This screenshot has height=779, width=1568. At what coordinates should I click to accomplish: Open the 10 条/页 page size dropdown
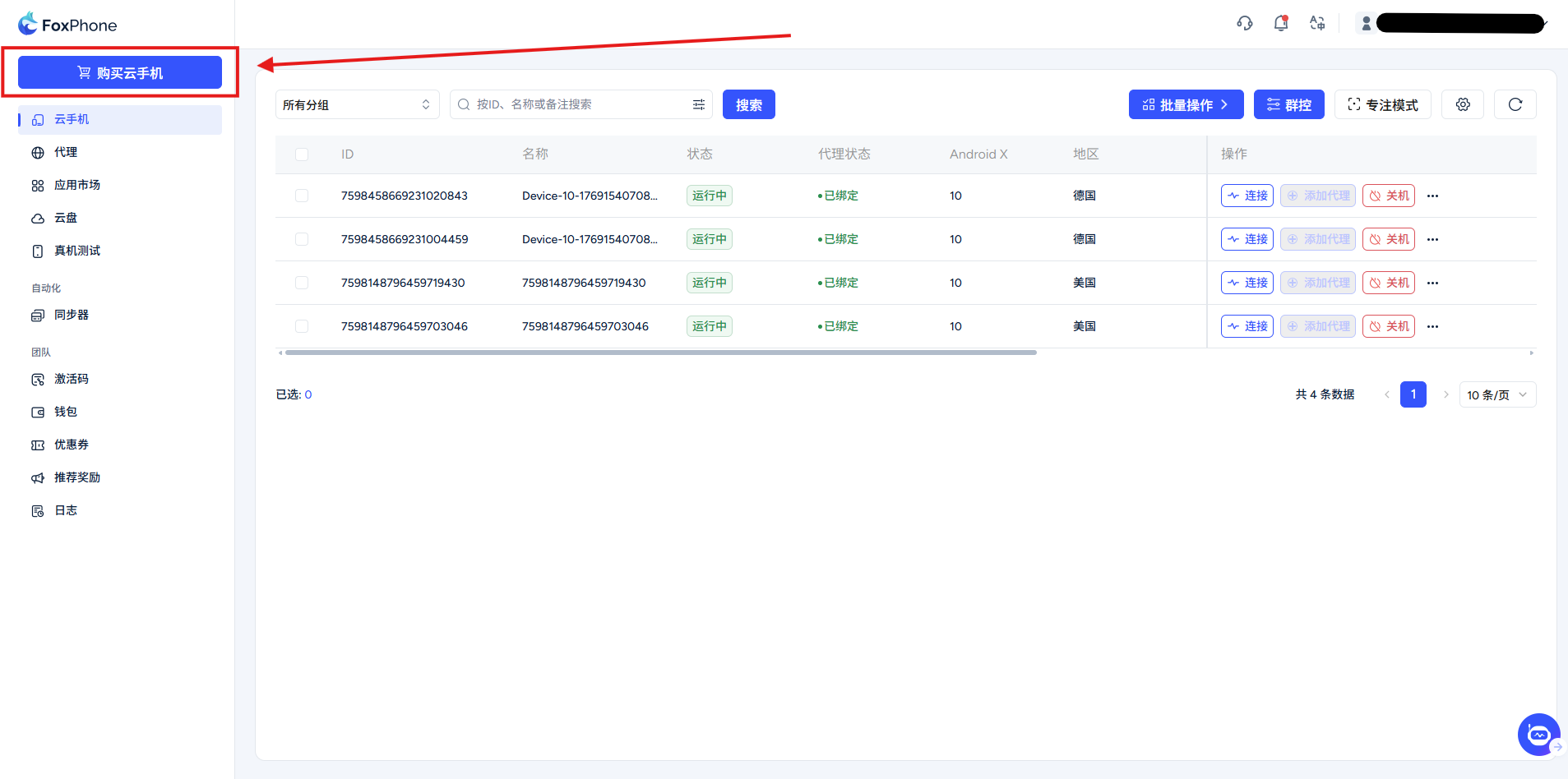click(x=1497, y=394)
